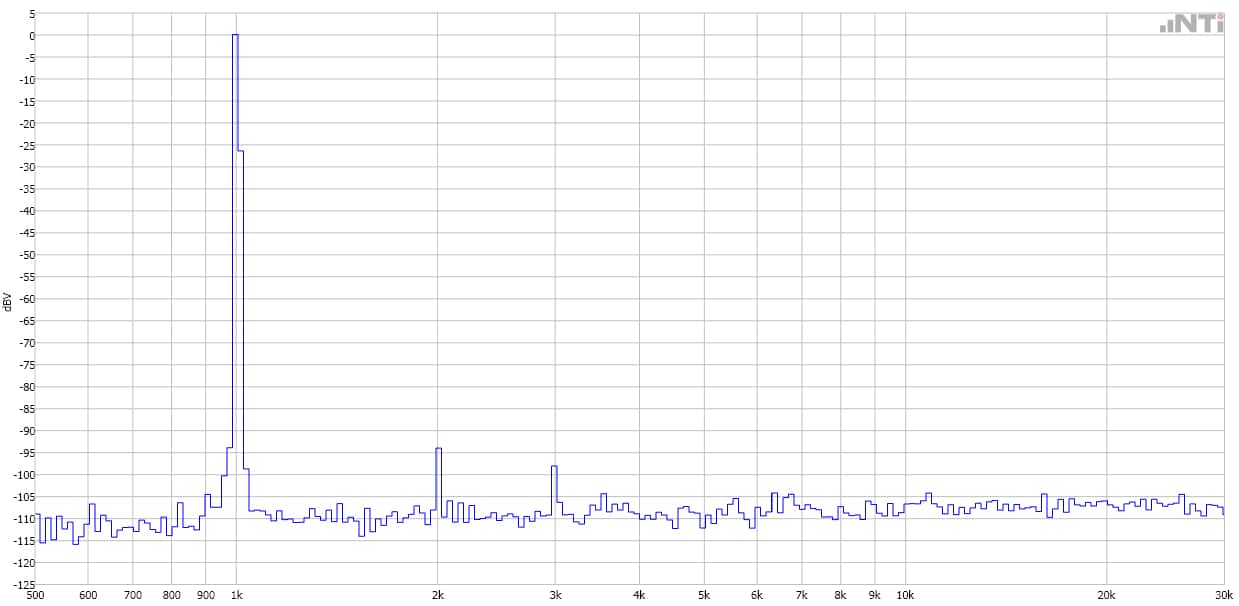1239x606 pixels.
Task: Click the "5k" frequency axis label
Action: (704, 595)
